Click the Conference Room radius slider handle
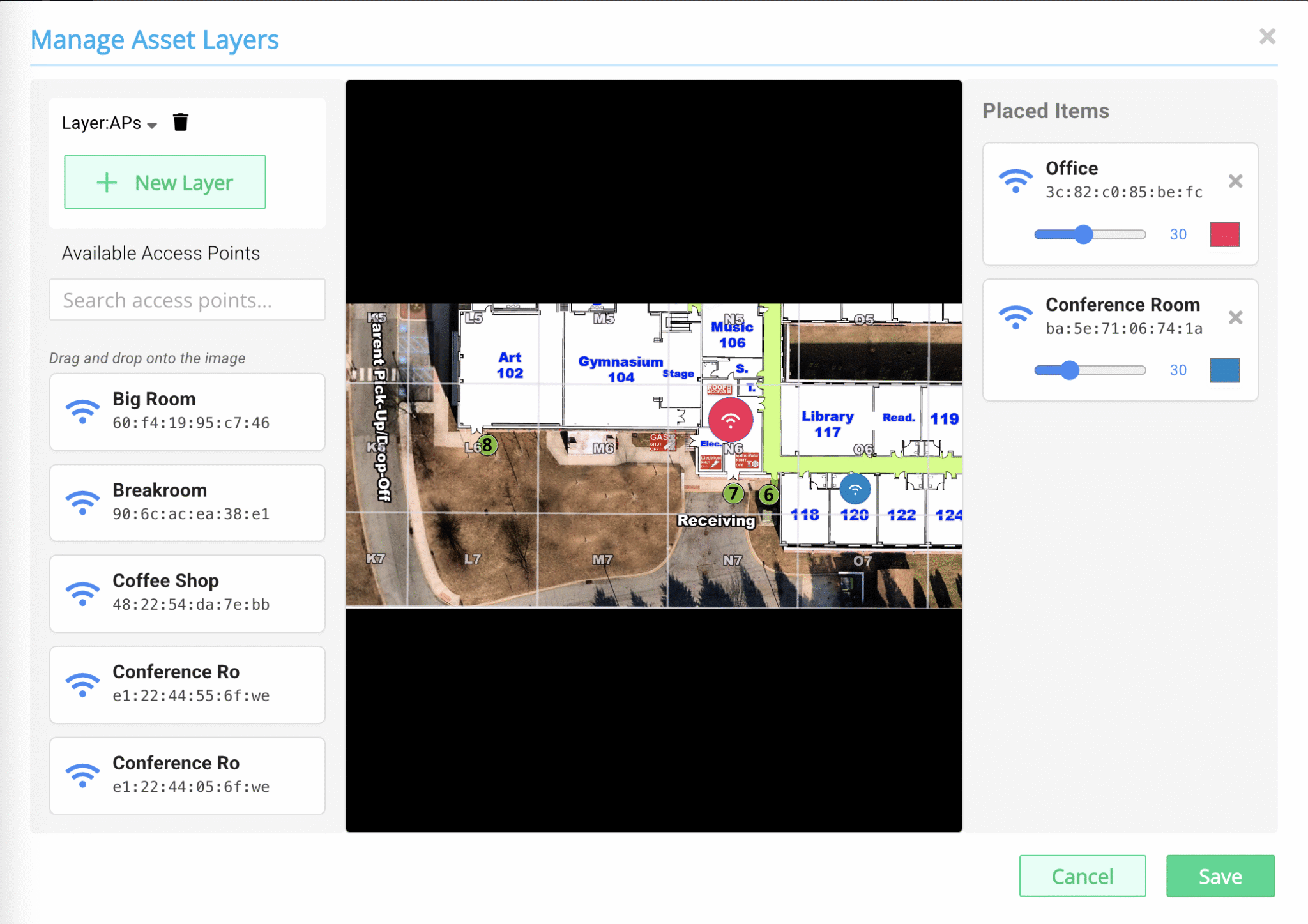The image size is (1308, 924). (x=1070, y=370)
